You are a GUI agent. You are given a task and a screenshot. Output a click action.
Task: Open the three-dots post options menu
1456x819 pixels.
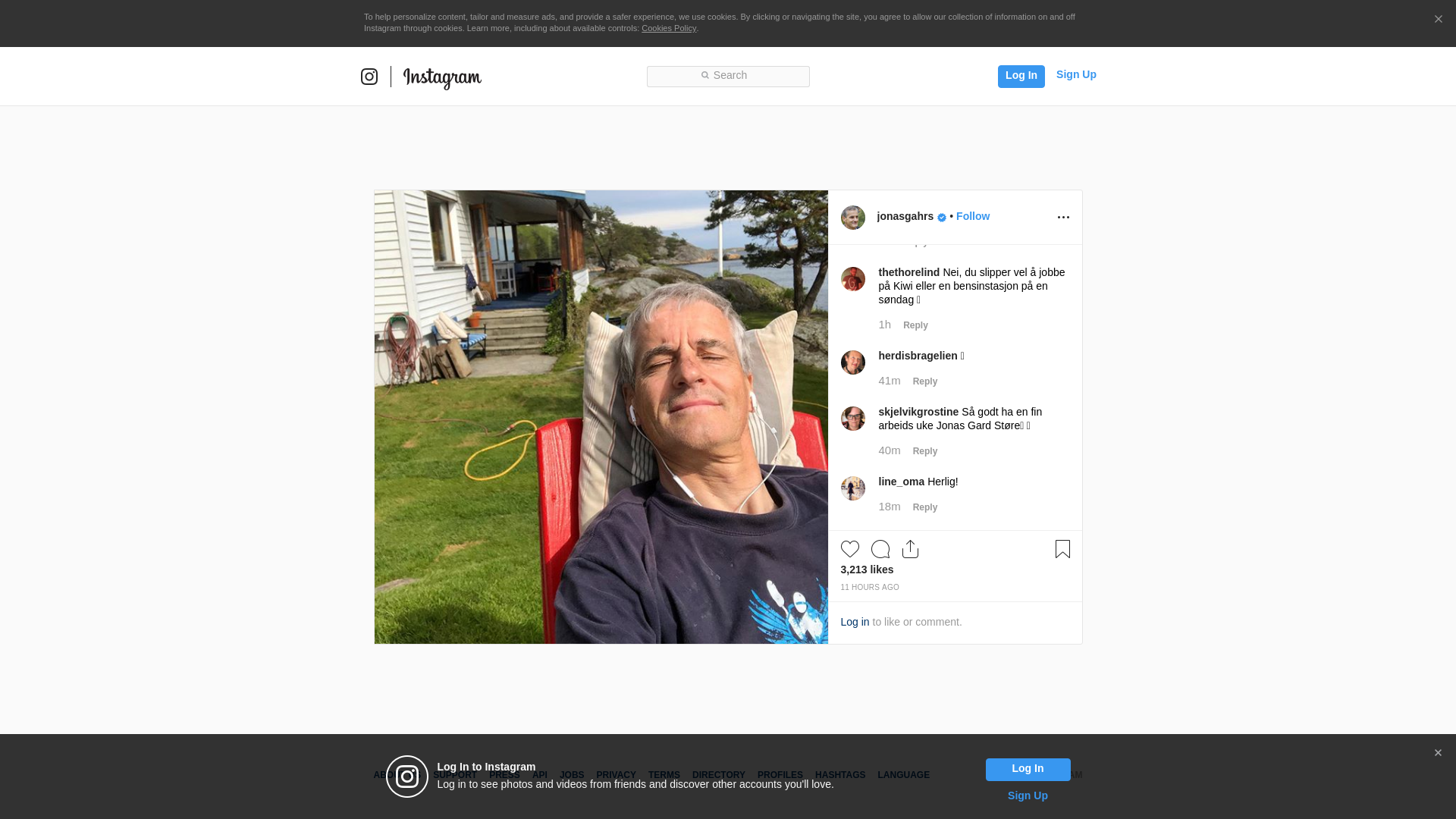coord(1063,218)
